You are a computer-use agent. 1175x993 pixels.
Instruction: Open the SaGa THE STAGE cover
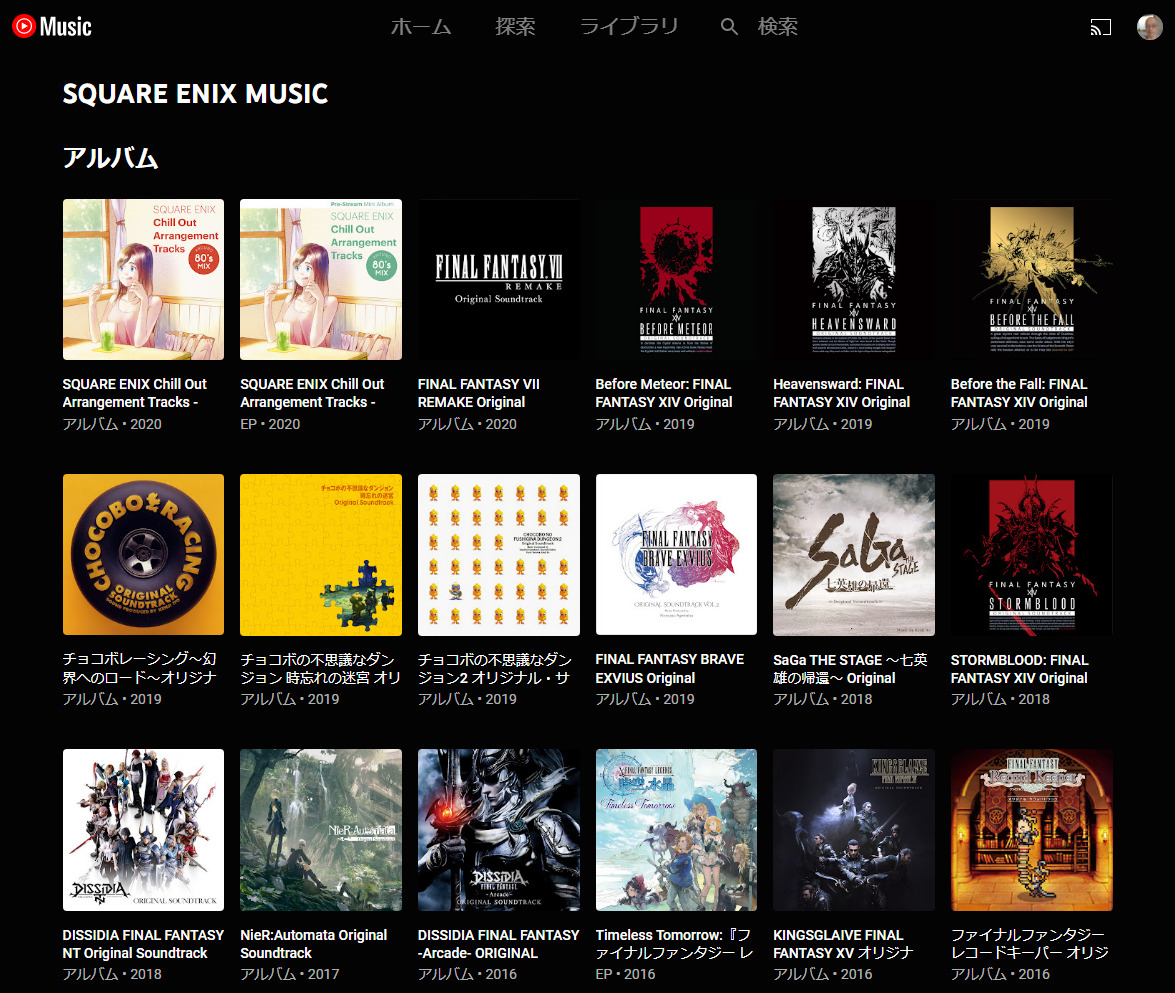coord(854,555)
